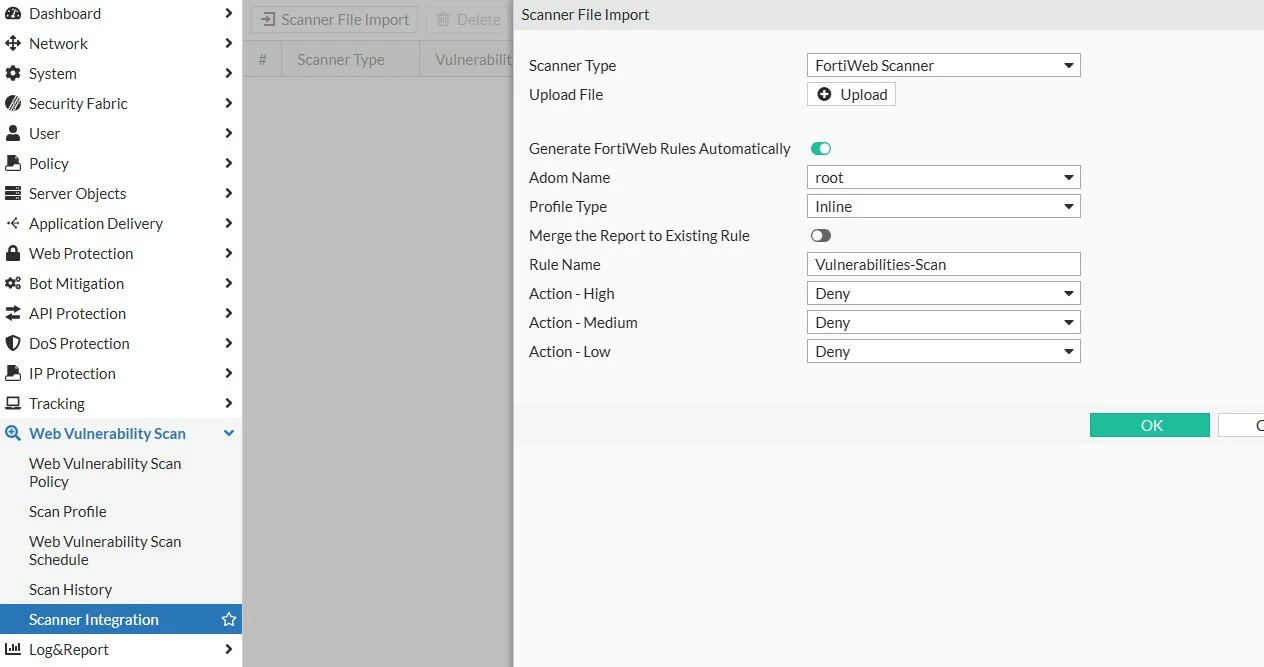Click the Log&Report chart icon
1264x667 pixels.
(x=13, y=650)
